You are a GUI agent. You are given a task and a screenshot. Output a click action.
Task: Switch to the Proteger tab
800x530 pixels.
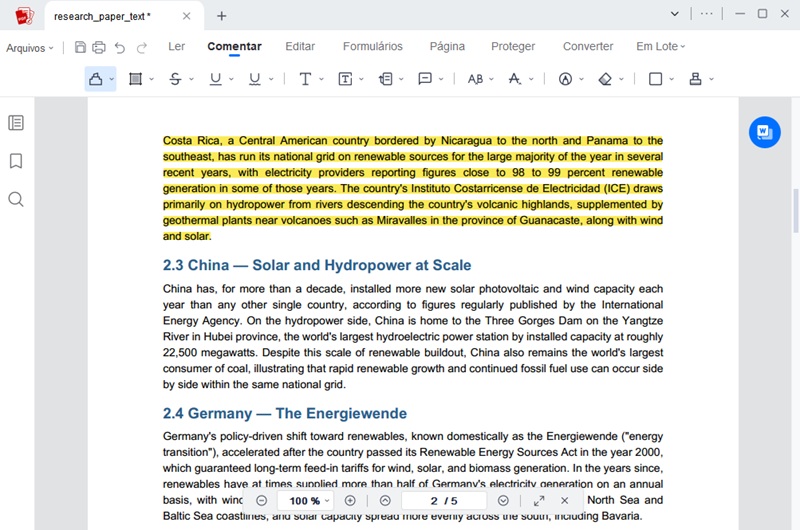pos(513,46)
